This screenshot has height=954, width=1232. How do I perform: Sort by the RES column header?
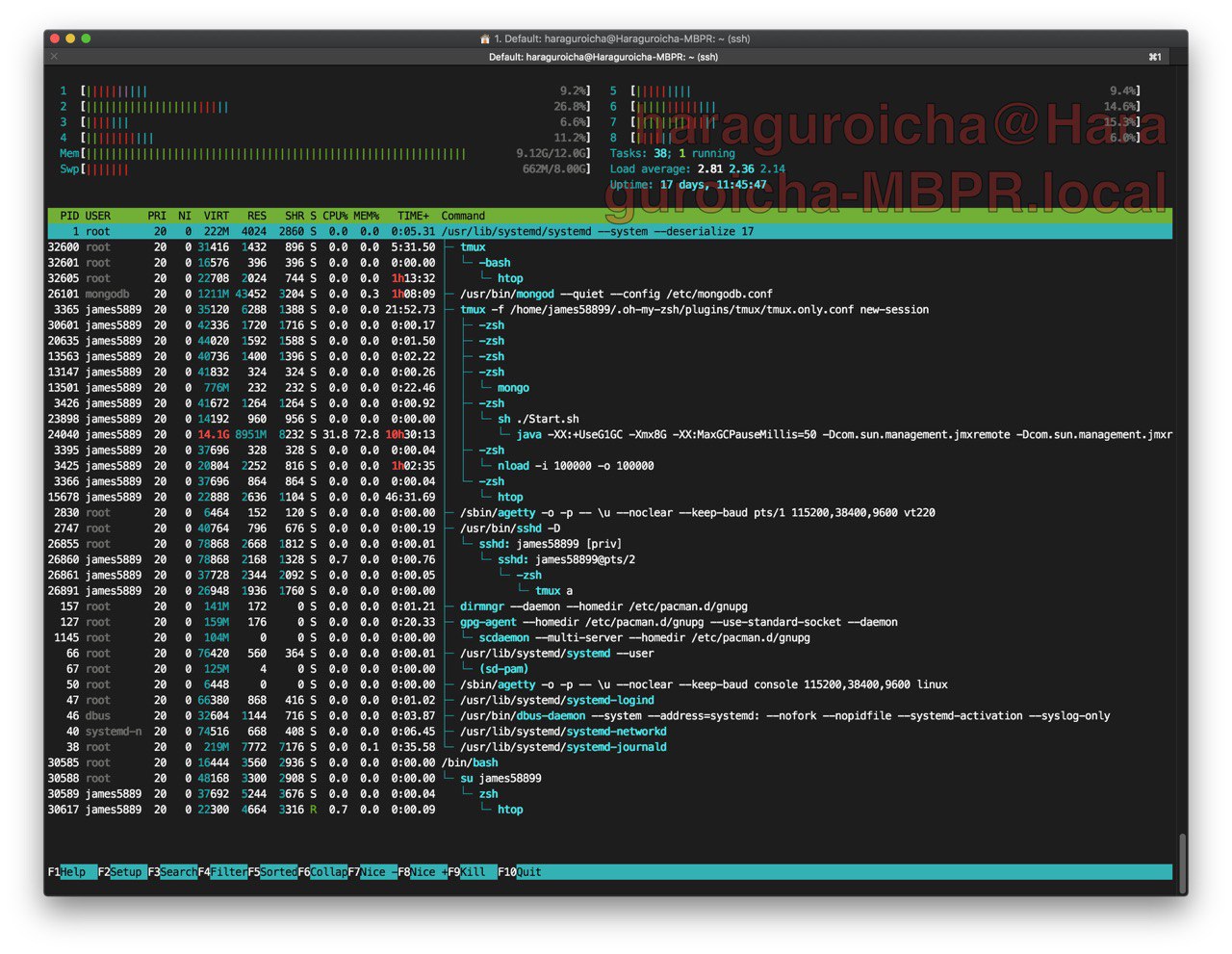257,216
